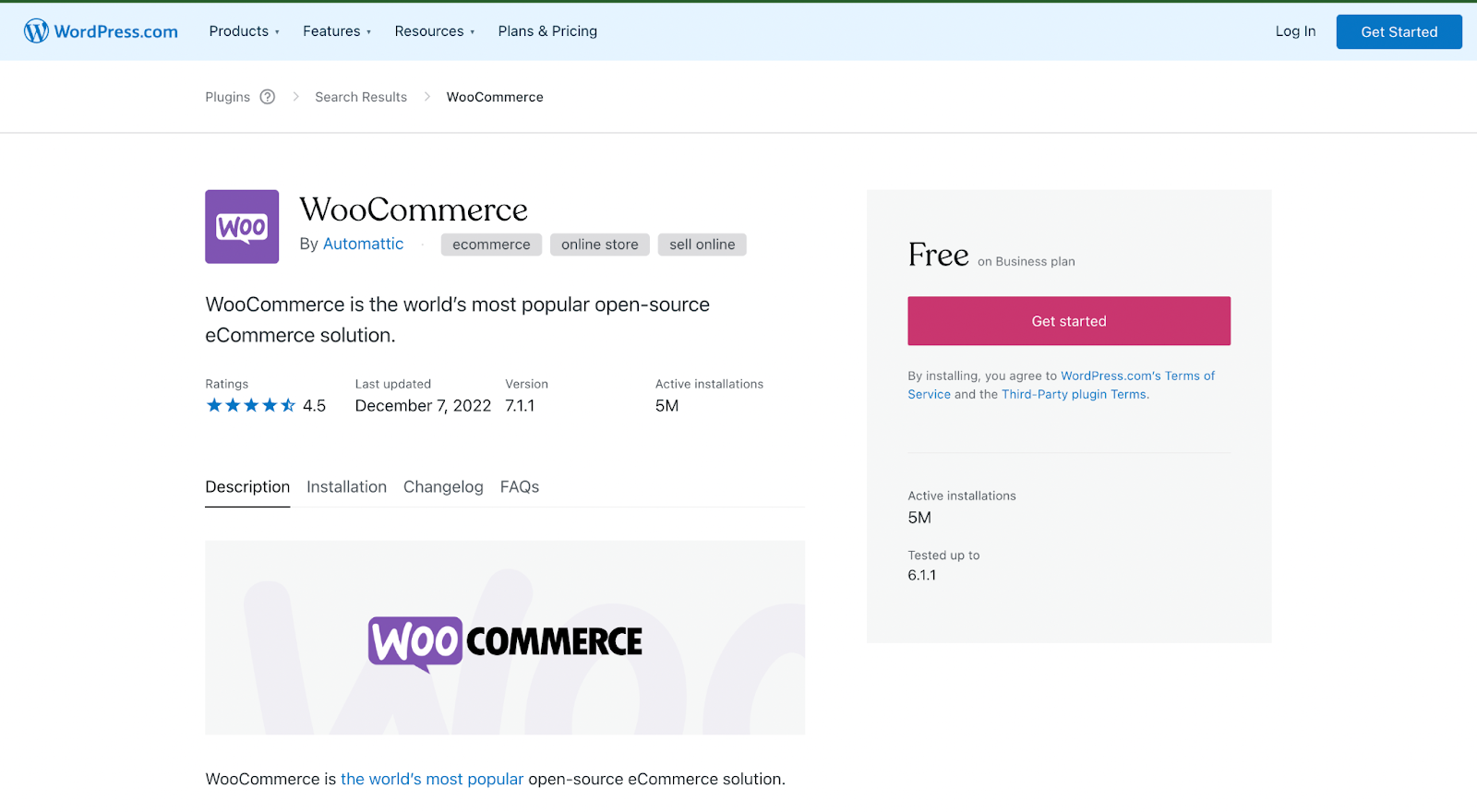
Task: Click the blue Get Started button
Action: click(x=1399, y=31)
